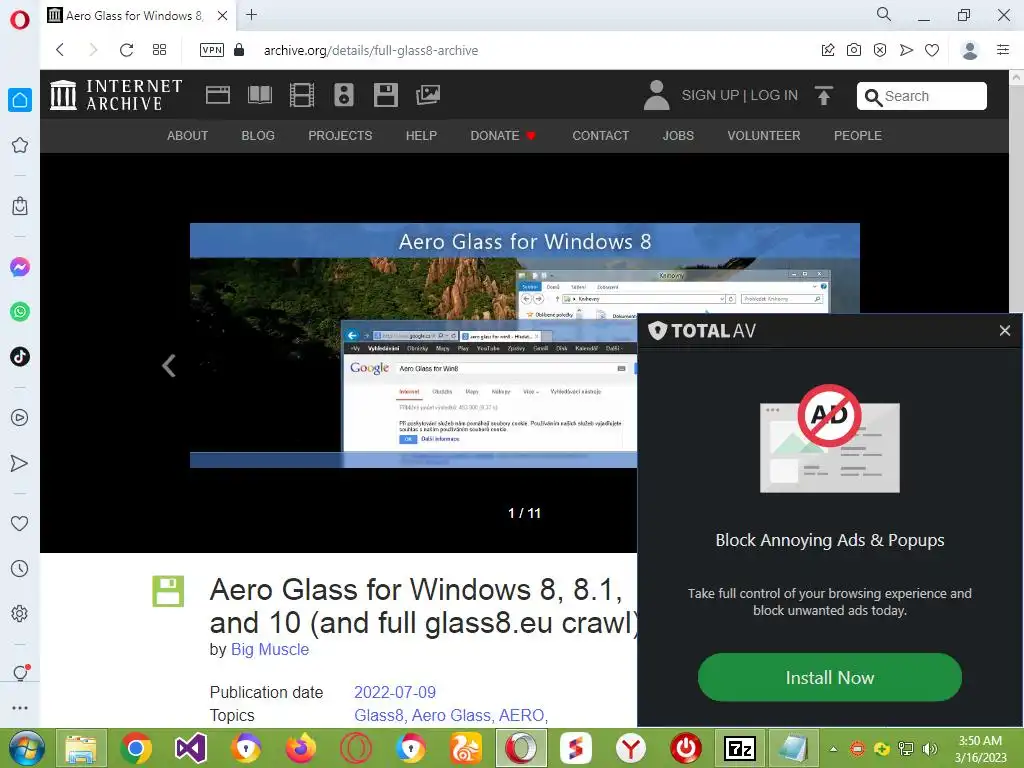1024x768 pixels.
Task: Click the archive Search field
Action: (x=921, y=96)
